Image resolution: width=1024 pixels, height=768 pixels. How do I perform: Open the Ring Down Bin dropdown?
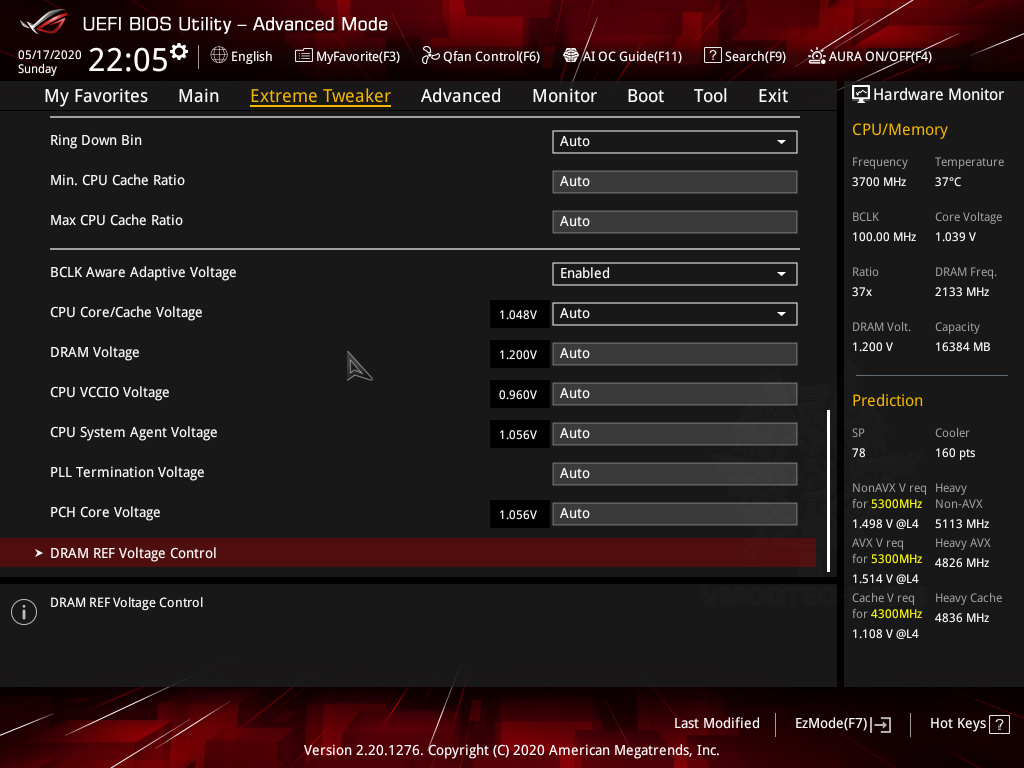(674, 141)
